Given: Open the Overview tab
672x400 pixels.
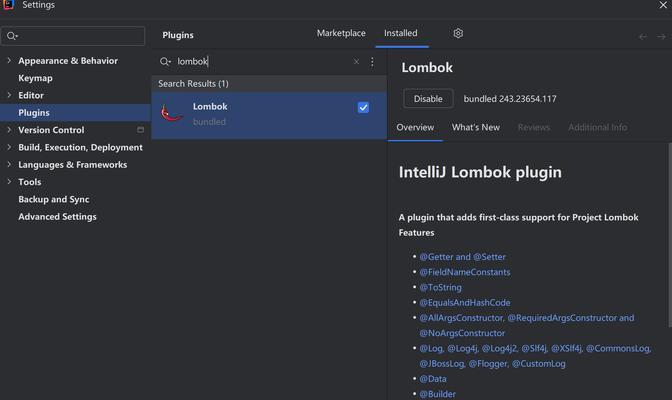Looking at the screenshot, I should [x=415, y=127].
